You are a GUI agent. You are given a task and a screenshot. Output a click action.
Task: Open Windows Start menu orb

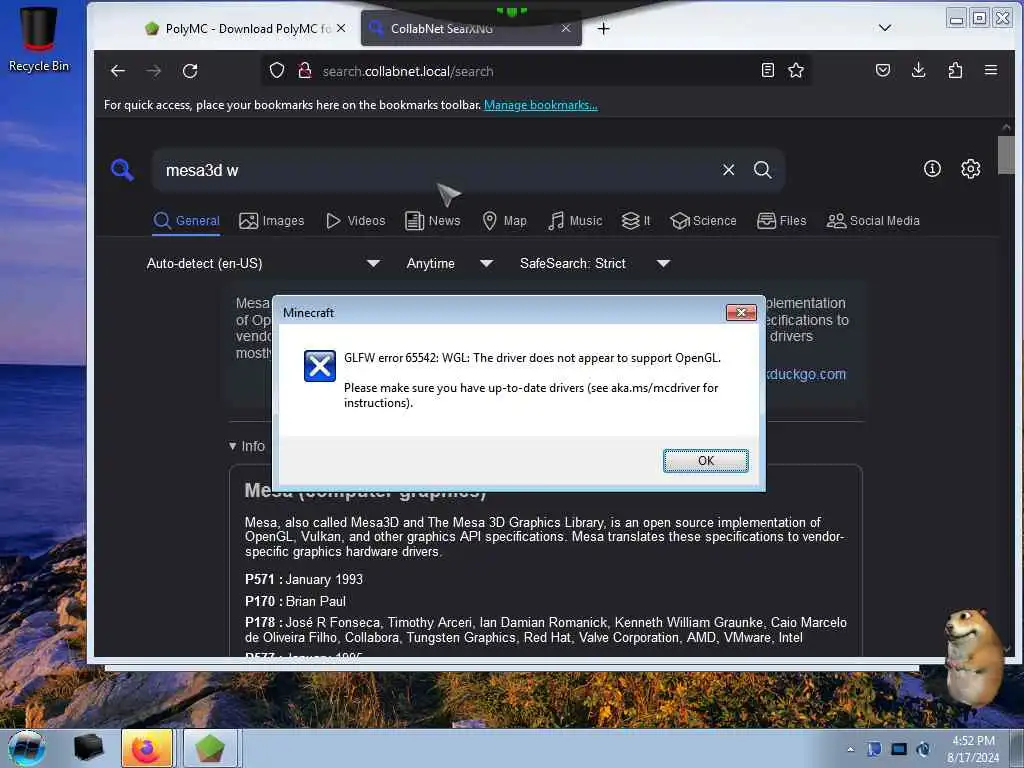[x=27, y=749]
